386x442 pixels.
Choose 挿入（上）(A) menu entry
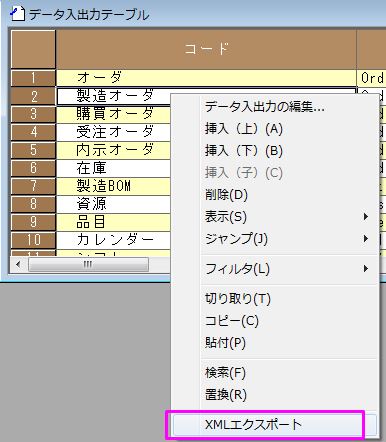274,129
